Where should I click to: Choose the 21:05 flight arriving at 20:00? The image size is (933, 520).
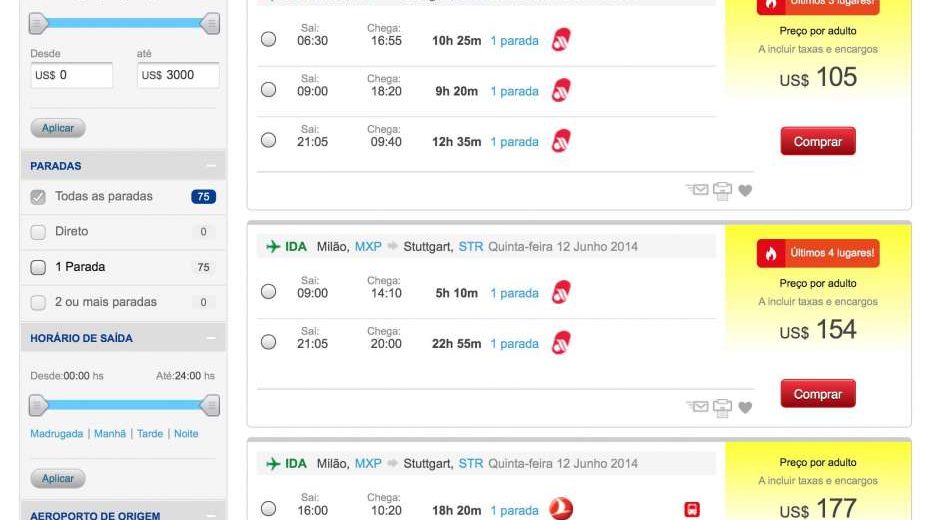tap(268, 343)
